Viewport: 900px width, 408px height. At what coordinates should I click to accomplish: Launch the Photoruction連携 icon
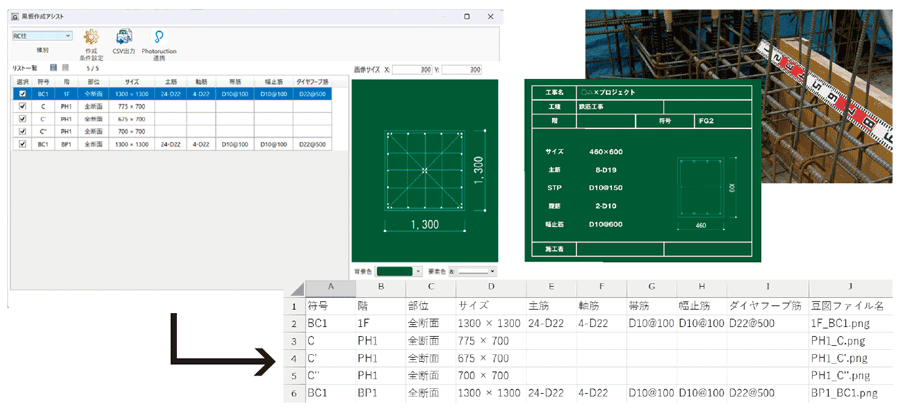[159, 37]
